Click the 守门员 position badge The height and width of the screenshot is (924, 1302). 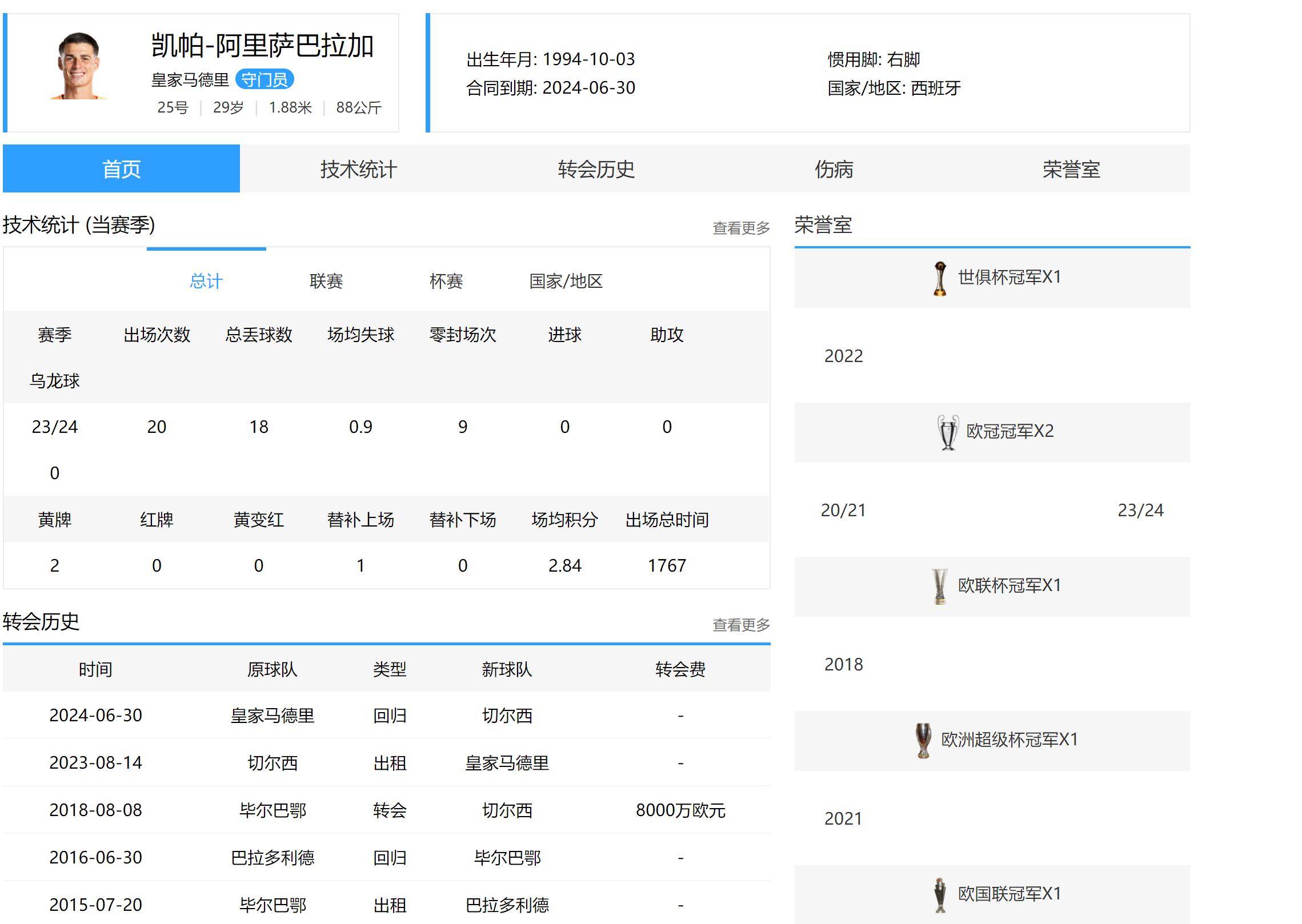click(265, 79)
